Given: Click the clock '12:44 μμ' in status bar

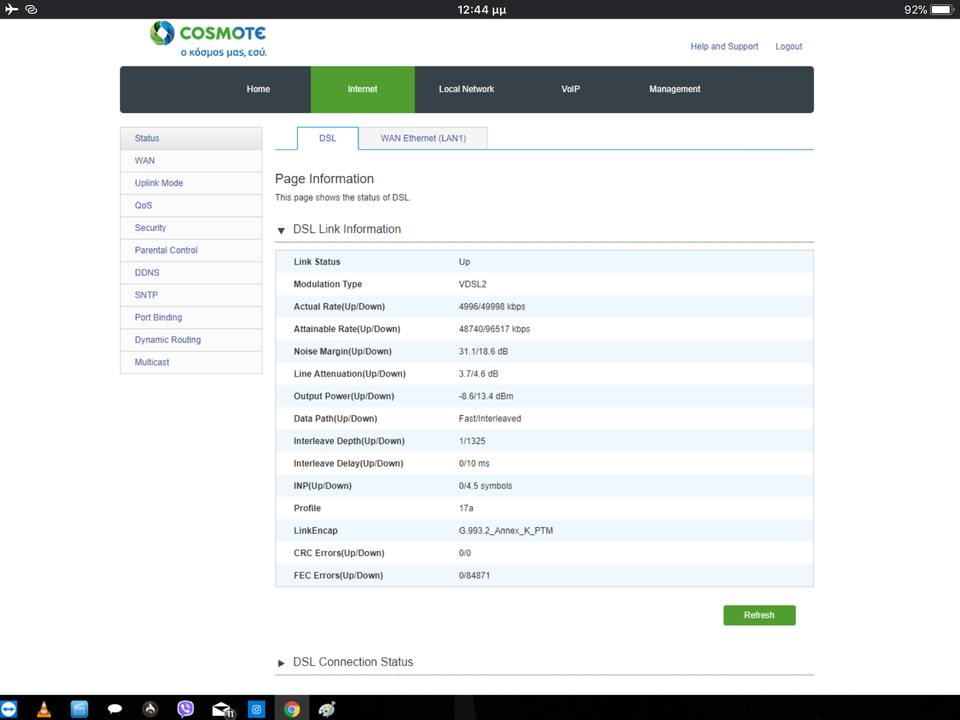Looking at the screenshot, I should 482,9.
